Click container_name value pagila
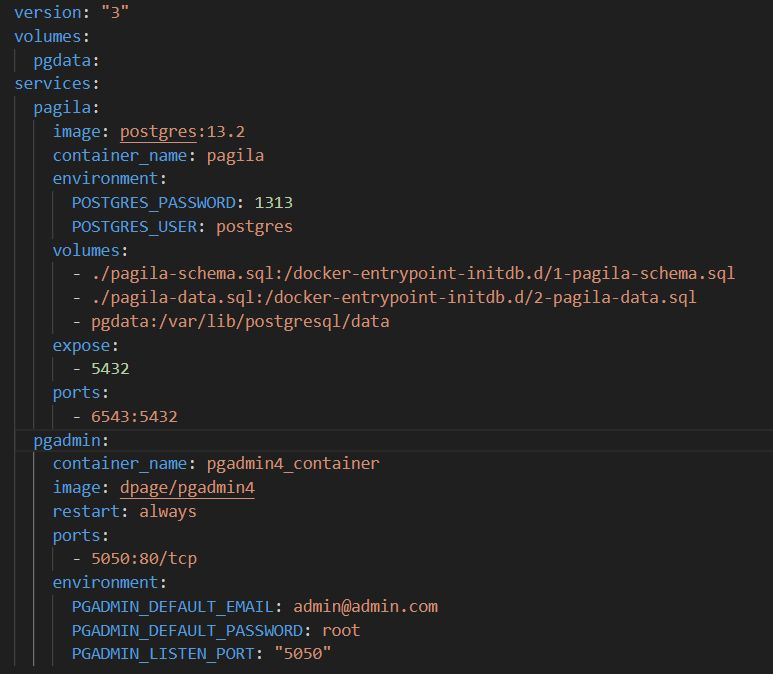Viewport: 773px width, 674px height. [x=235, y=156]
